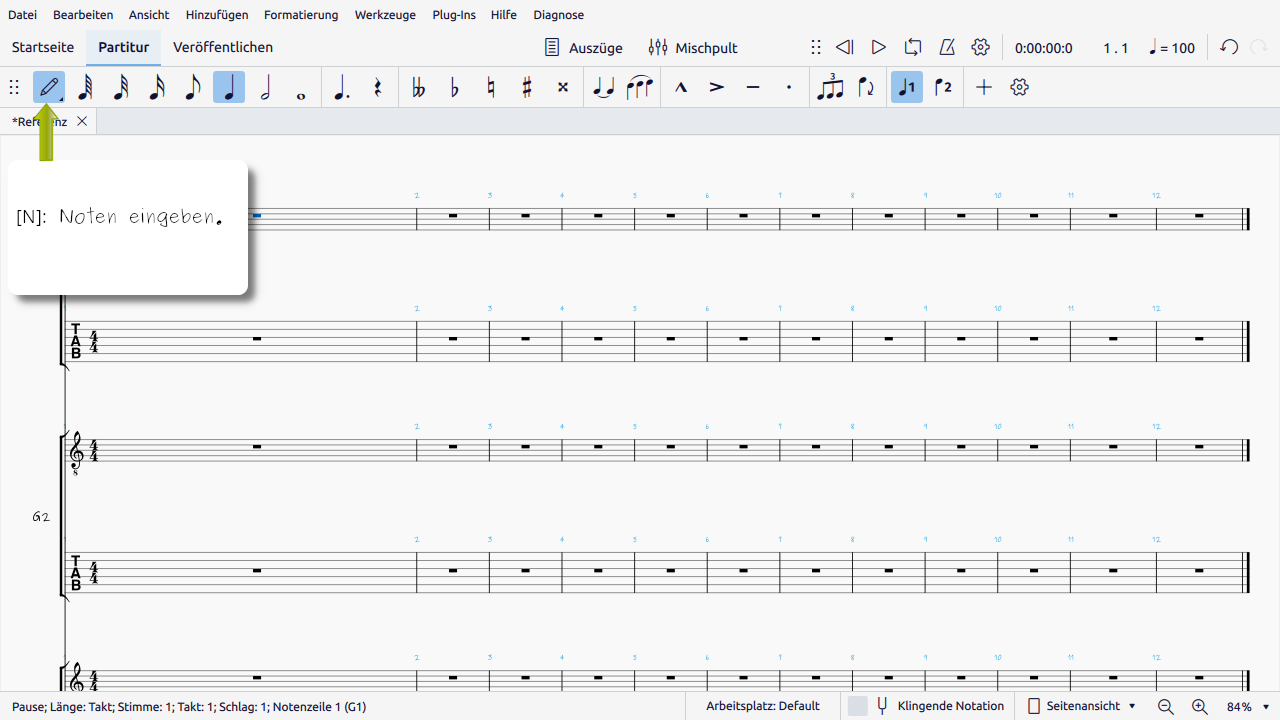Apply sharp accidental
The width and height of the screenshot is (1280, 720).
[x=527, y=87]
